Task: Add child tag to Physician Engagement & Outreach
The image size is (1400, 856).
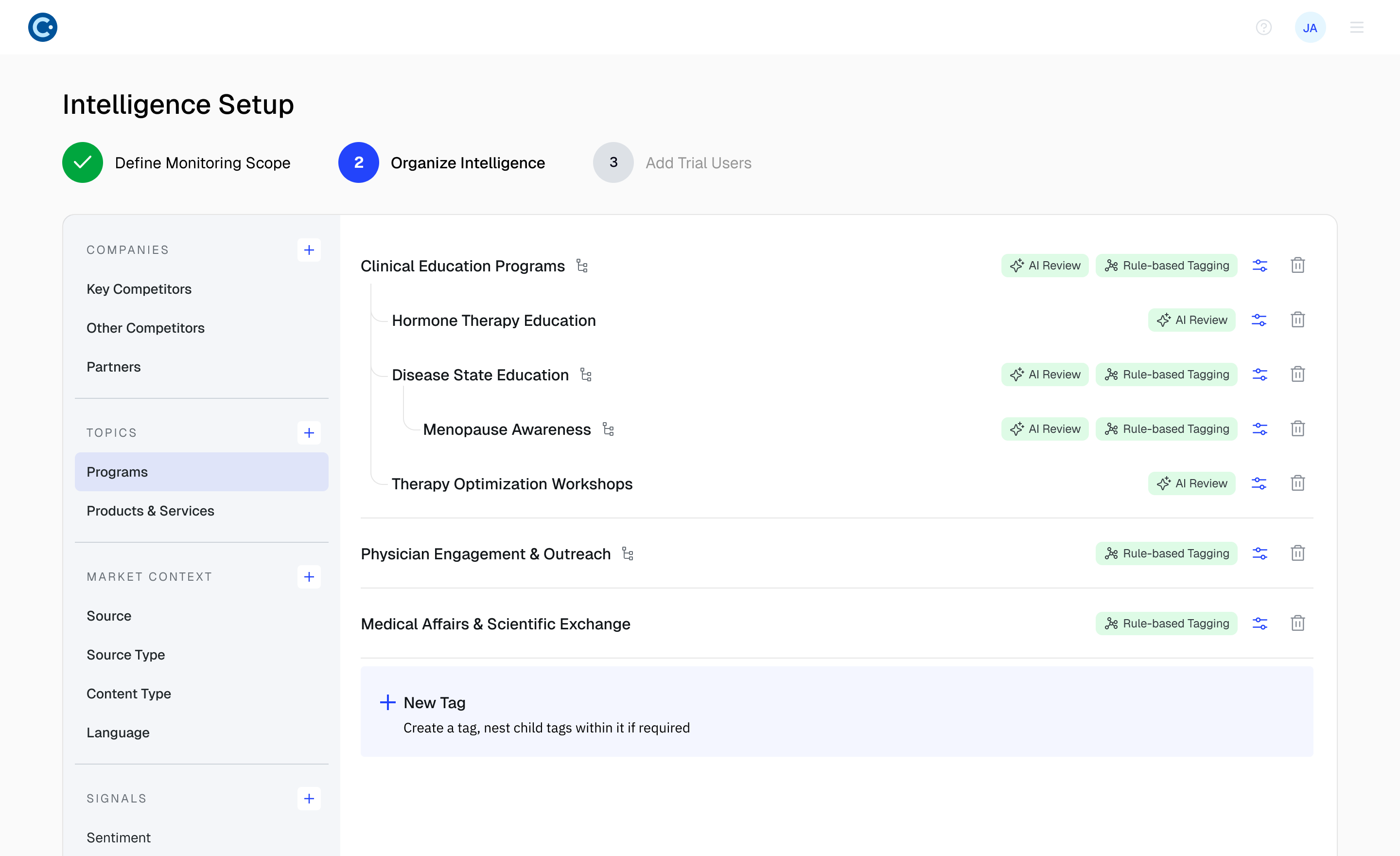Action: point(627,554)
